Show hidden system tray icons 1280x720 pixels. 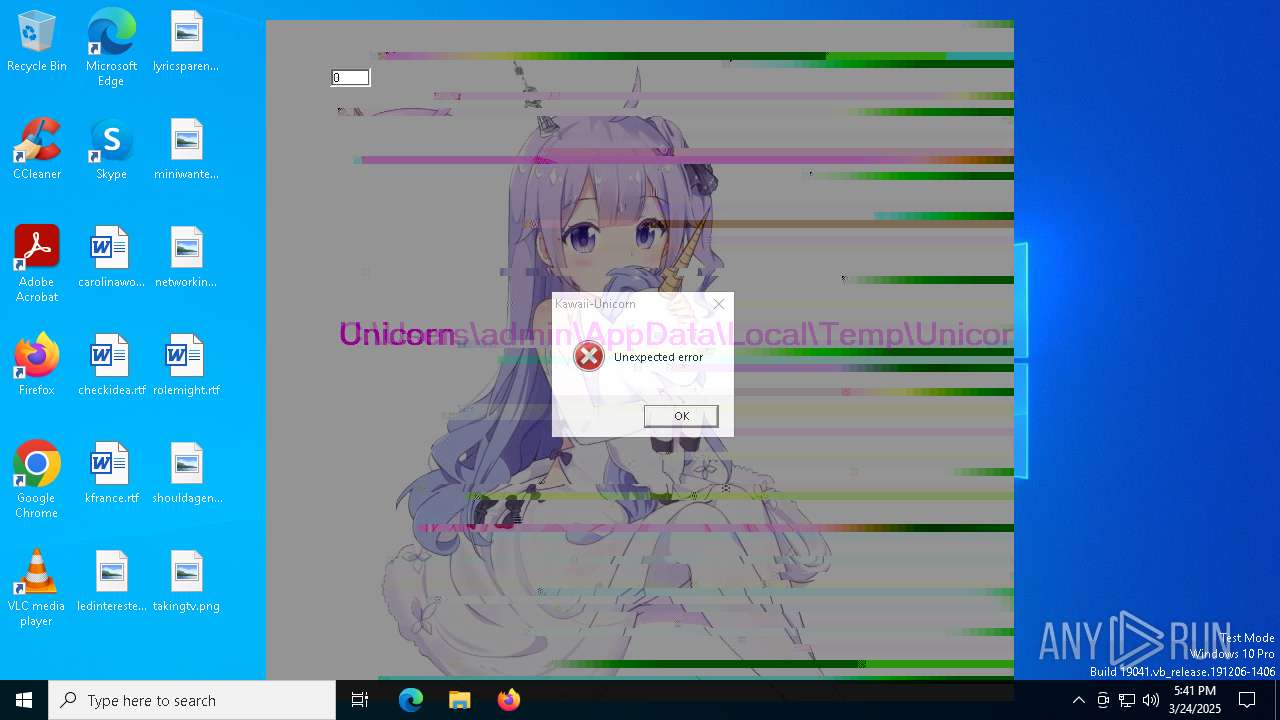(x=1078, y=700)
